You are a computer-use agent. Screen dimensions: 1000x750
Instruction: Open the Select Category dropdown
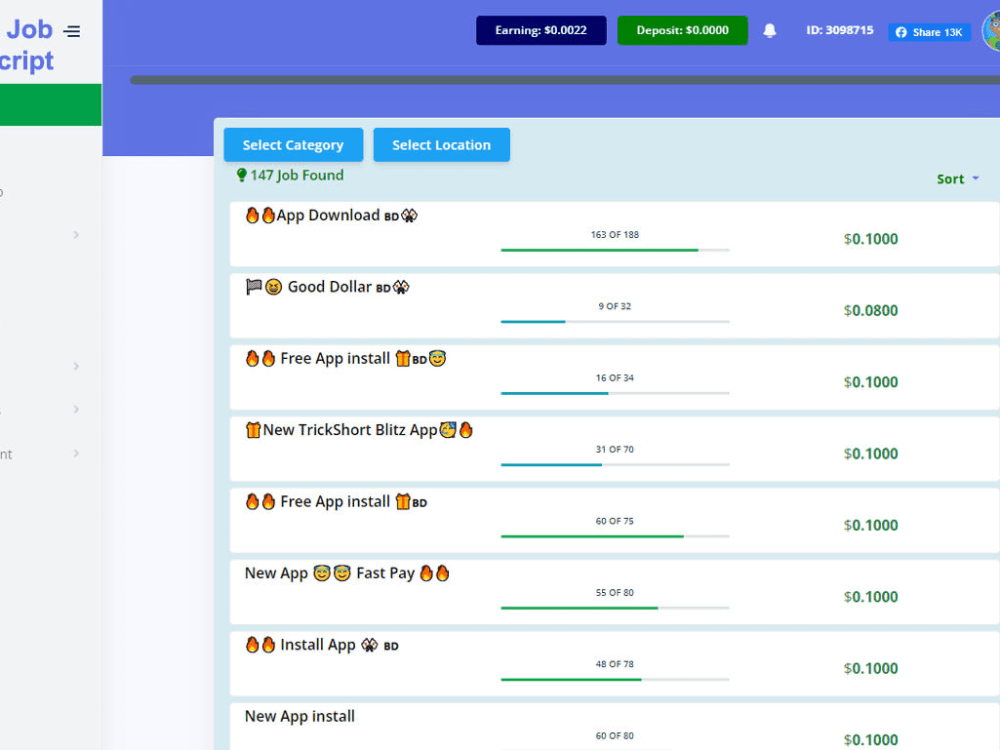293,144
